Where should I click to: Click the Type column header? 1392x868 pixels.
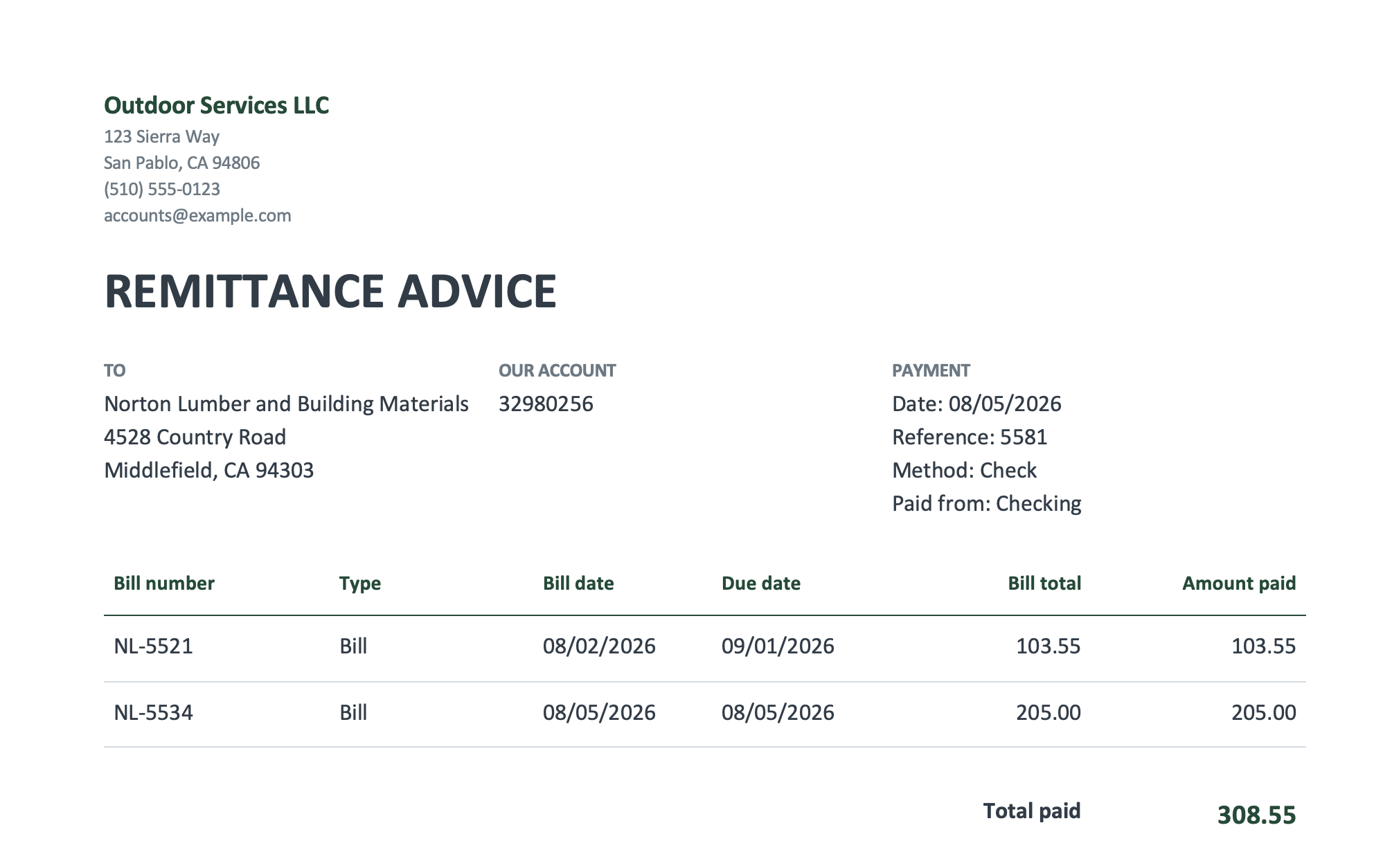point(360,584)
